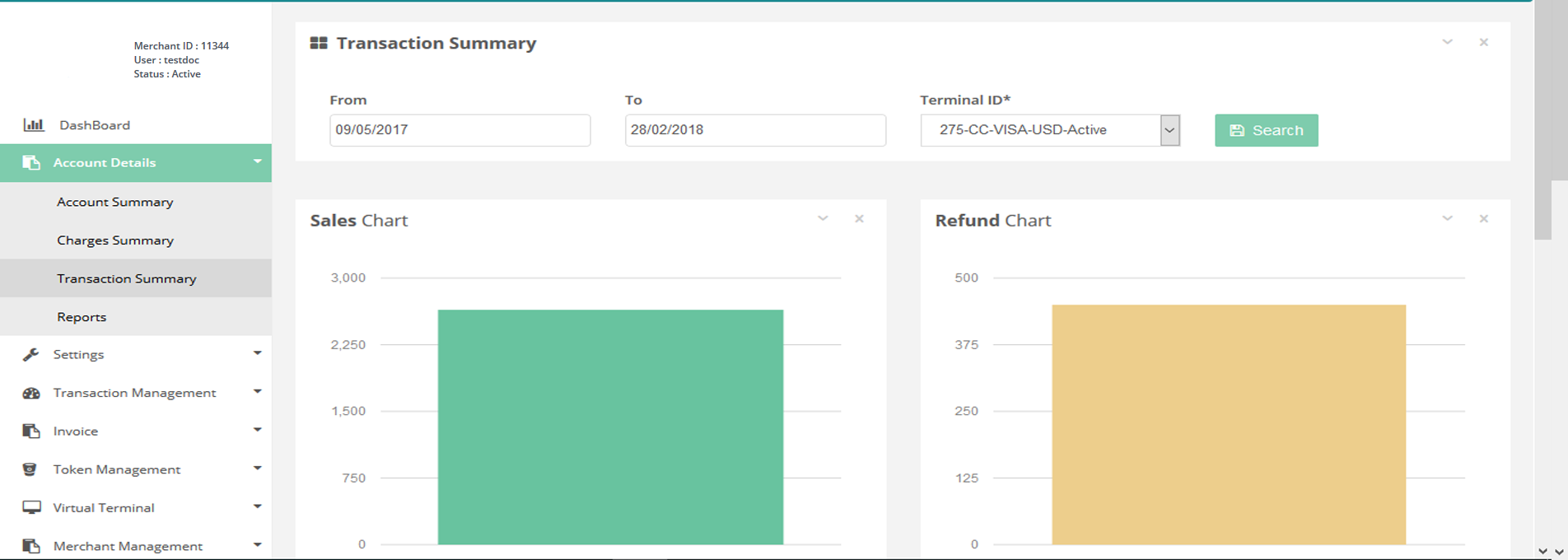
Task: Click the Transaction Management palette icon
Action: (x=31, y=393)
